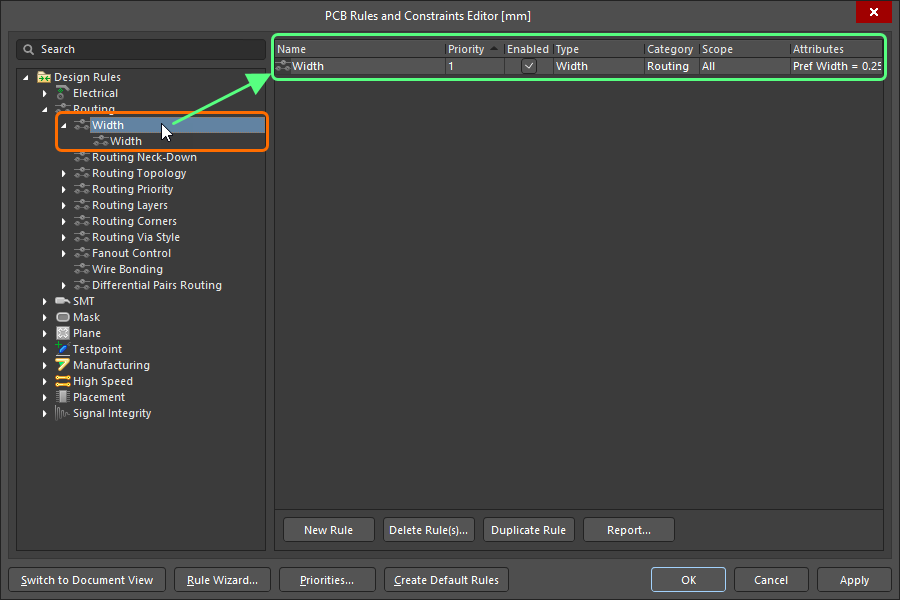Expand the Plane category
The width and height of the screenshot is (900, 600).
click(x=45, y=333)
